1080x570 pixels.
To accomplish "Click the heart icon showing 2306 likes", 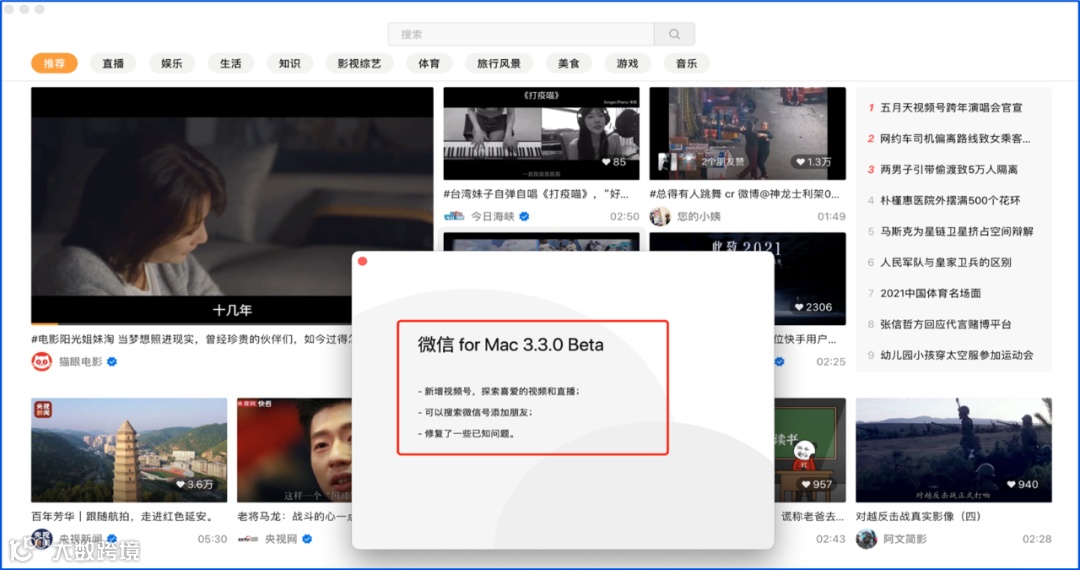I will point(799,307).
